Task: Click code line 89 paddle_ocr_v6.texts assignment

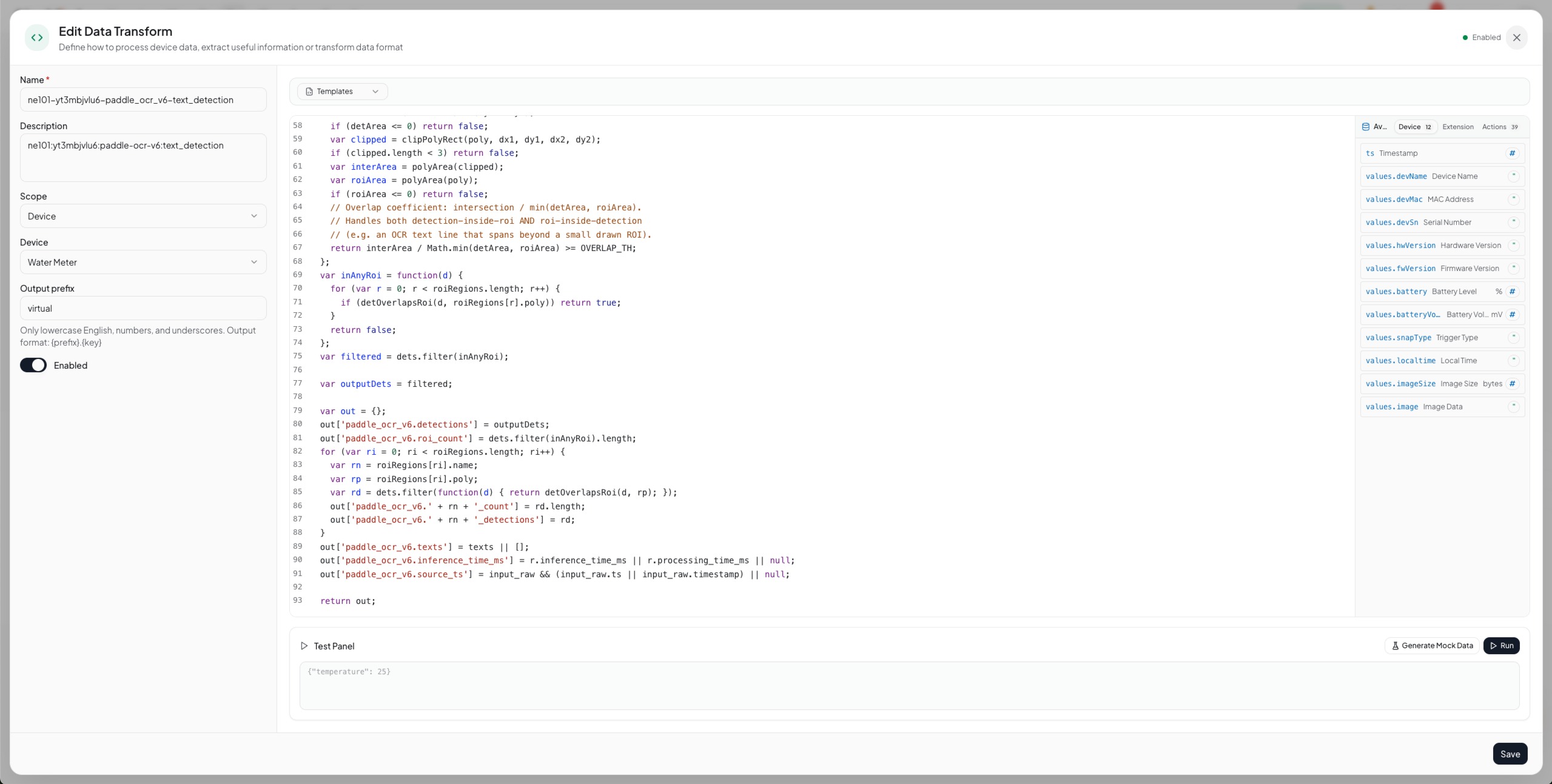Action: coord(425,547)
